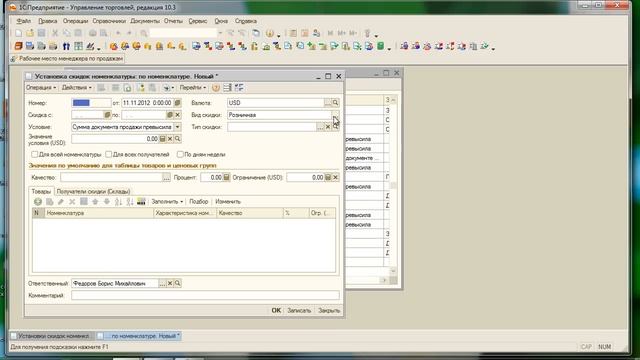Click the OK button
The height and width of the screenshot is (360, 640).
276,311
